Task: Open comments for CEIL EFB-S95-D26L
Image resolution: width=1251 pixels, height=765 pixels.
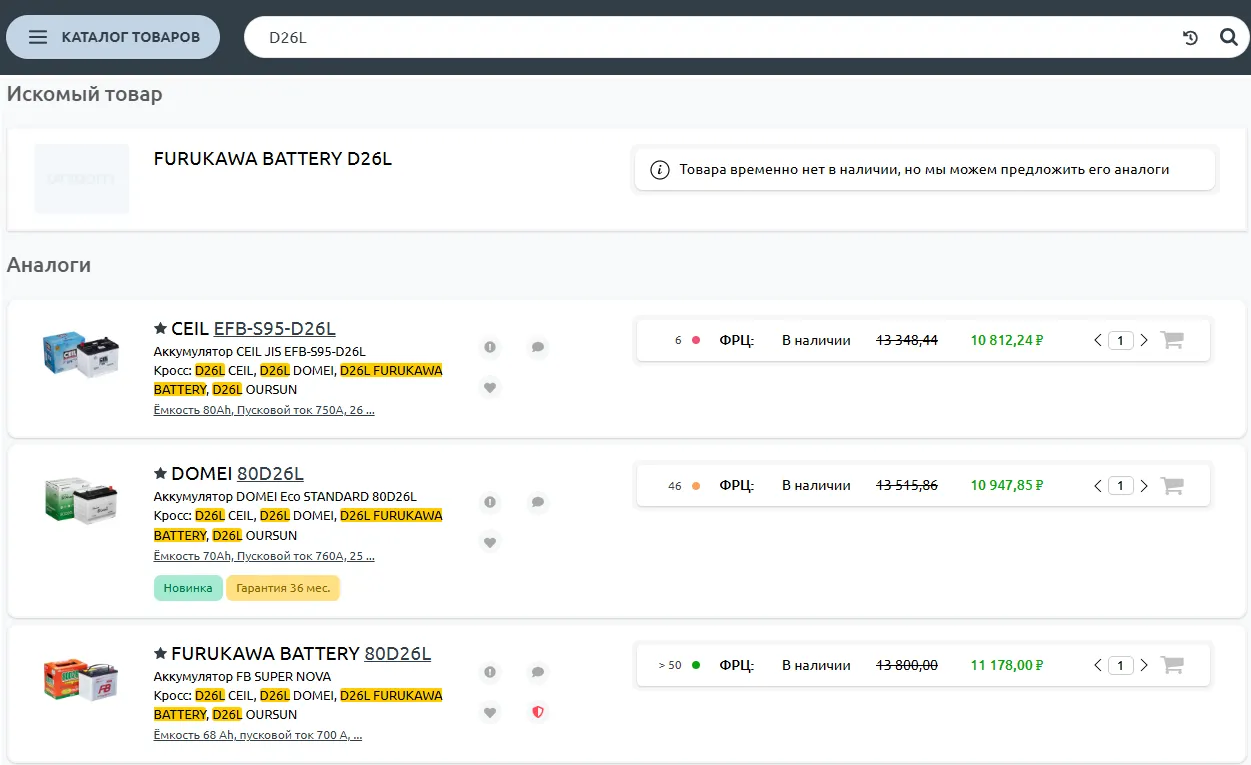Action: click(x=538, y=347)
